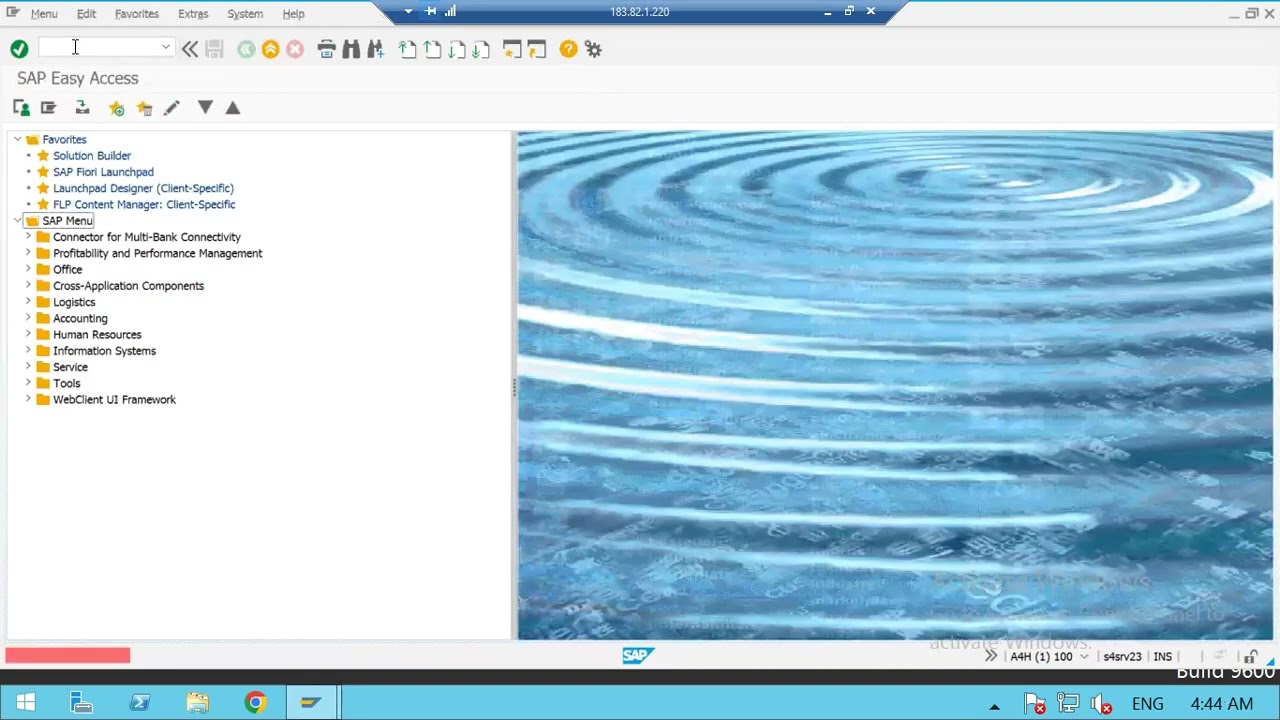Click the Find binoculars icon

pyautogui.click(x=351, y=49)
